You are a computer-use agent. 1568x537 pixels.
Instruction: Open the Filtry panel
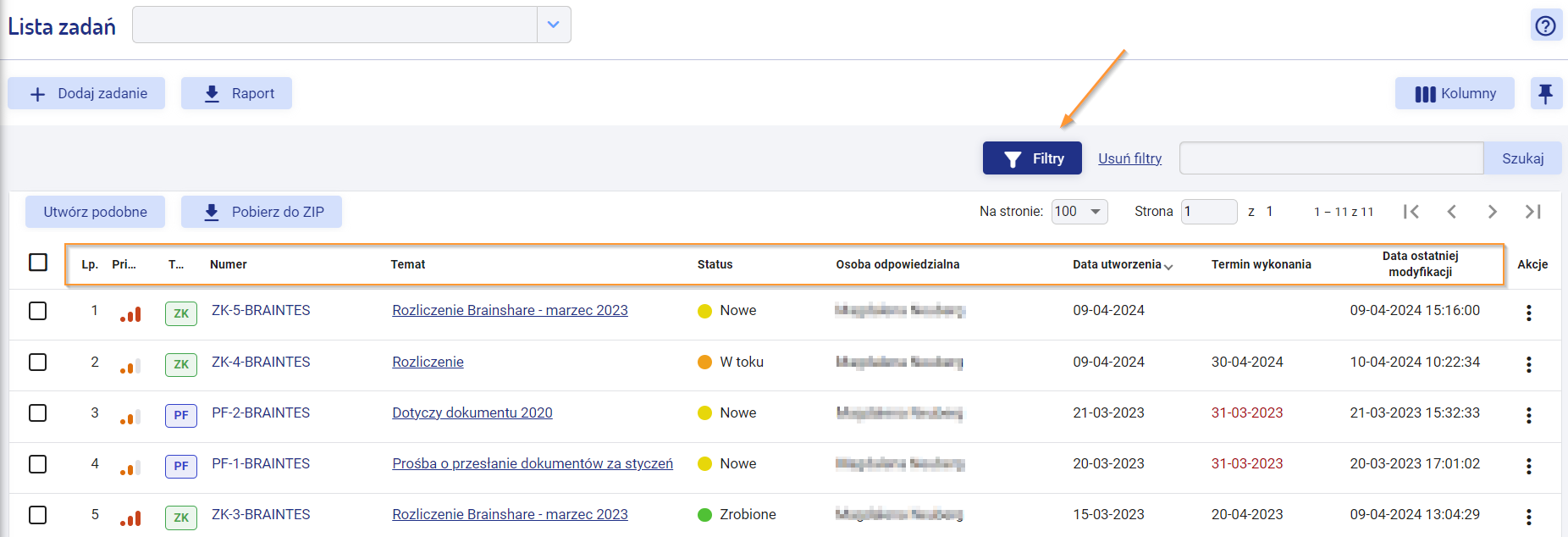pos(1032,158)
